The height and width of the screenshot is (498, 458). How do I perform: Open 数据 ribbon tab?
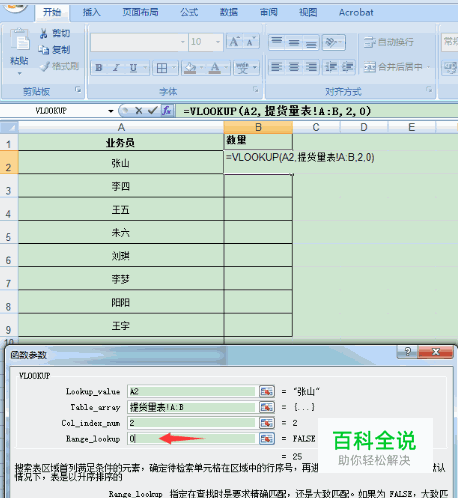click(229, 12)
